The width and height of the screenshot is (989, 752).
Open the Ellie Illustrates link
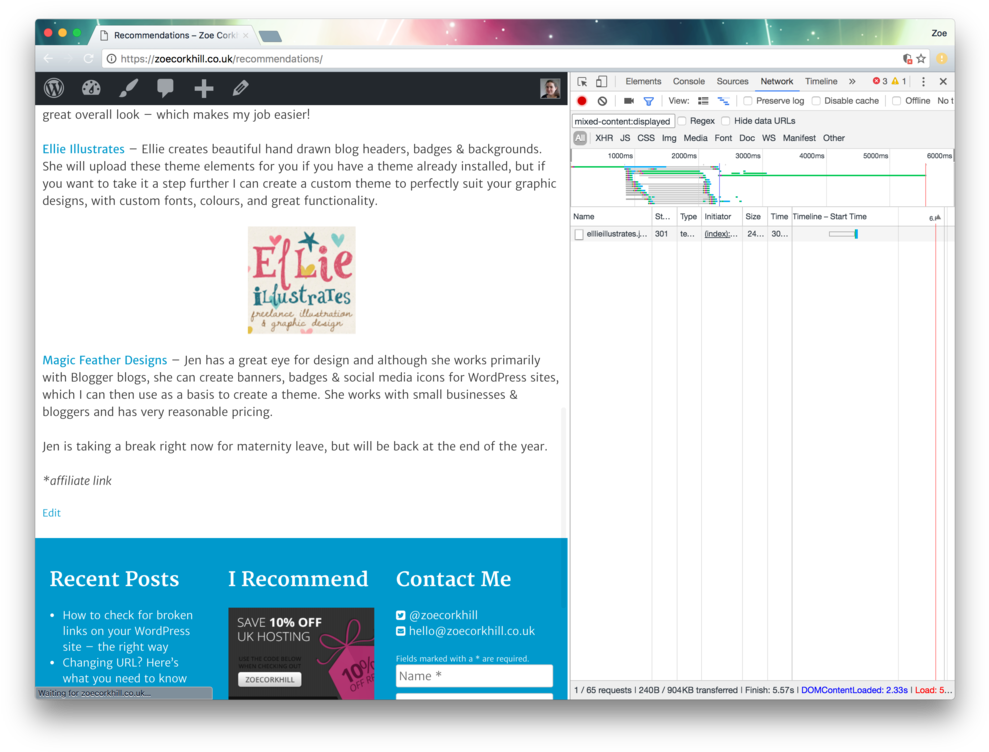click(x=83, y=149)
